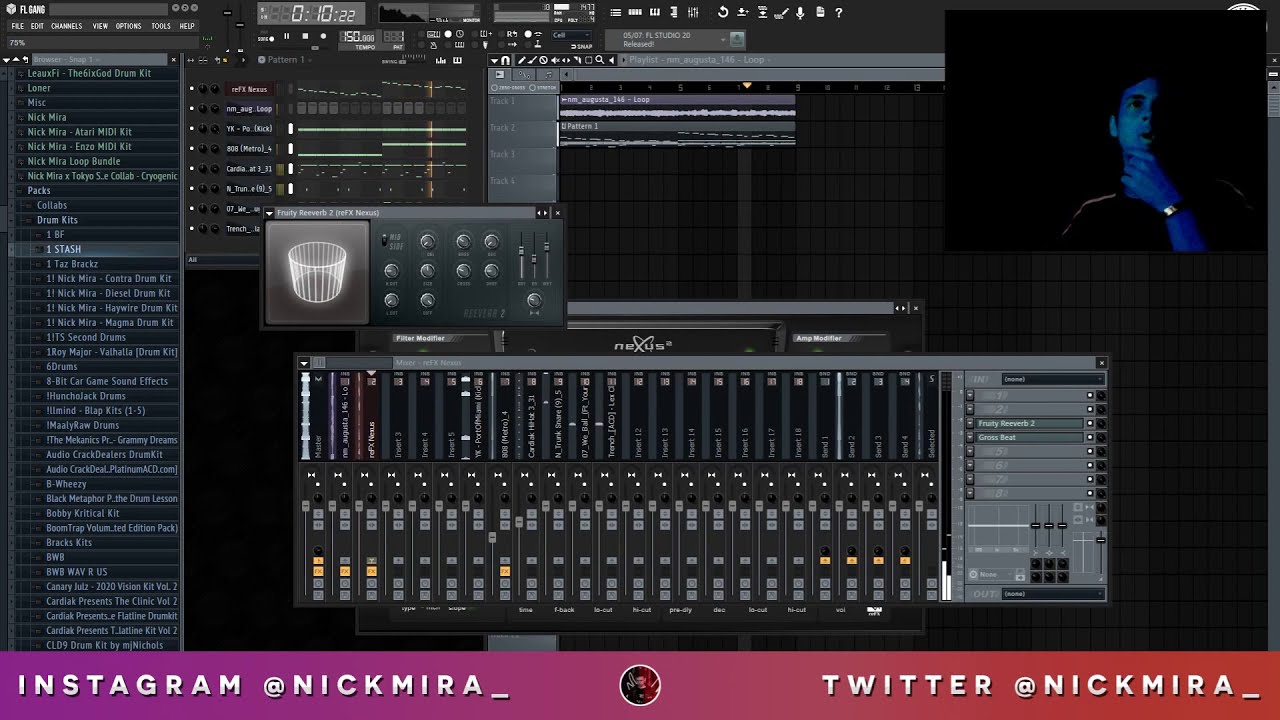Click the Undo history icon in toolbar
The width and height of the screenshot is (1280, 720).
(x=723, y=12)
